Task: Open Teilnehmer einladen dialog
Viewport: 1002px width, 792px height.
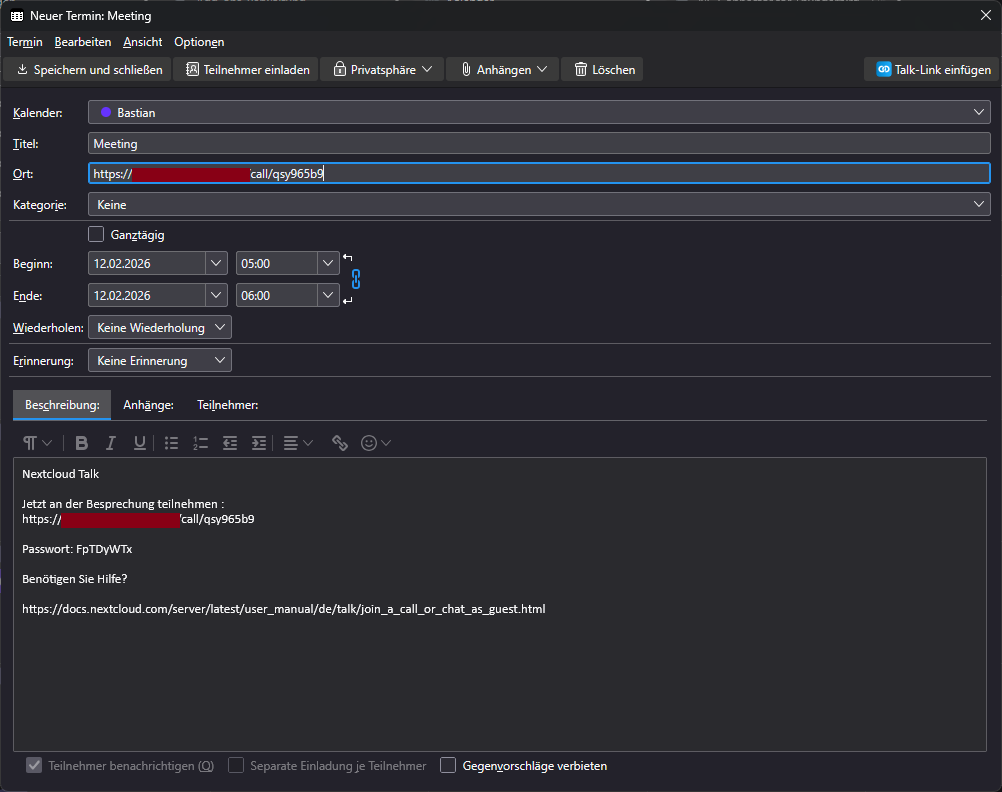Action: [x=246, y=70]
